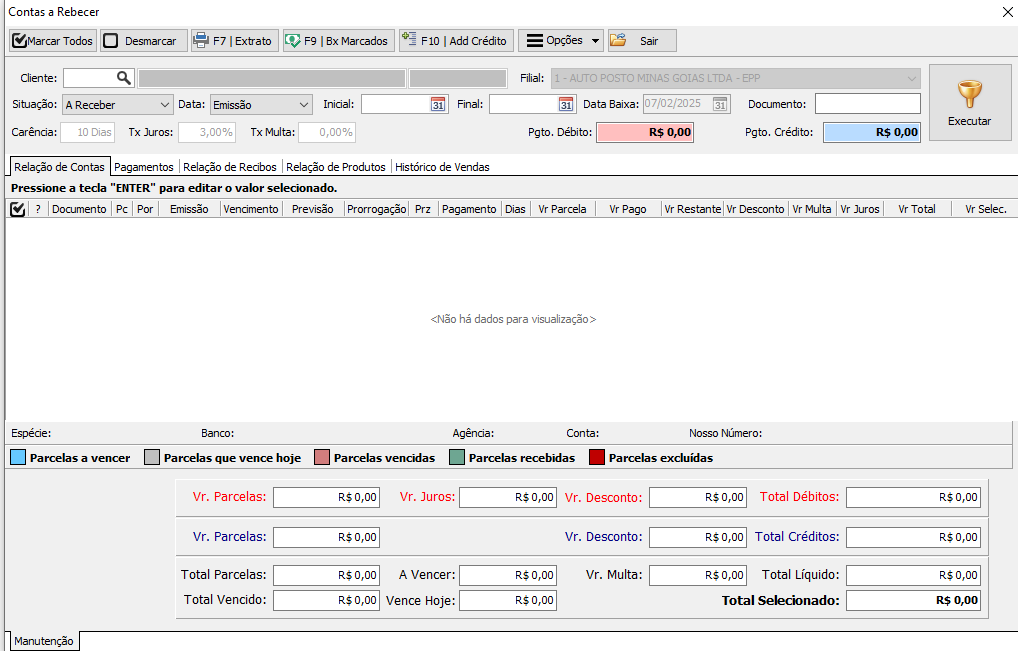Switch to the Pagamentos tab
The image size is (1018, 651).
tap(146, 167)
